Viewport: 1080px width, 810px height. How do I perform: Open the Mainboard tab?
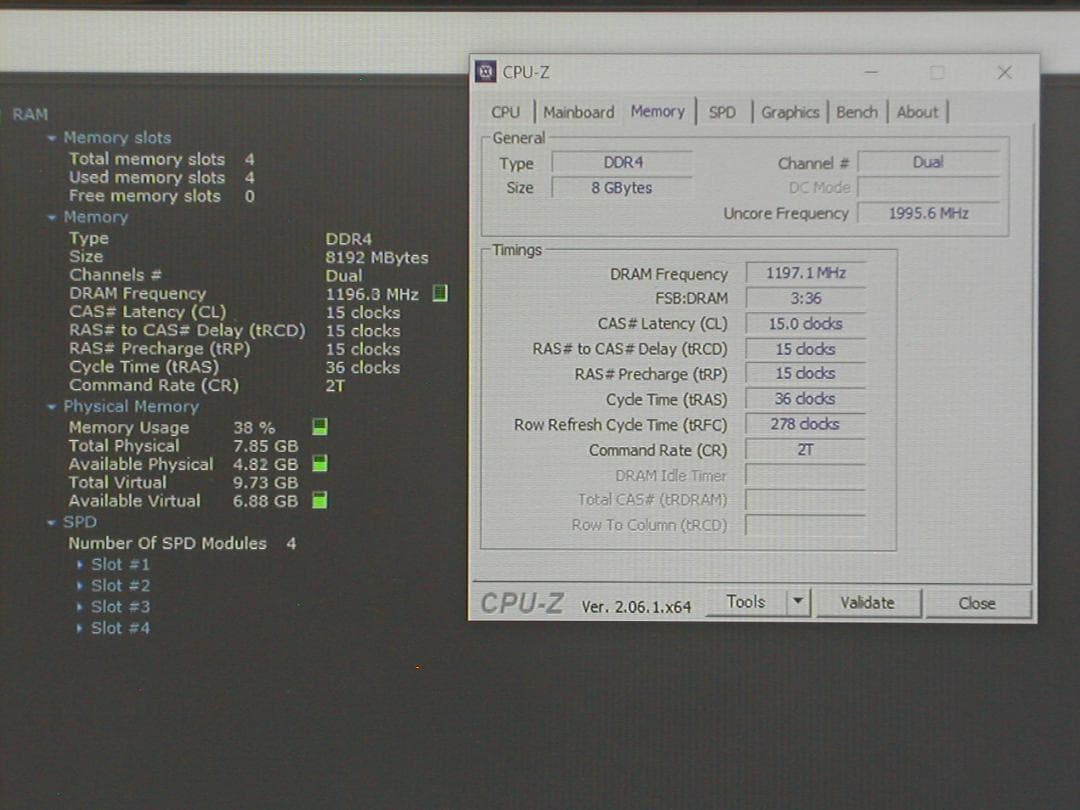(x=578, y=112)
